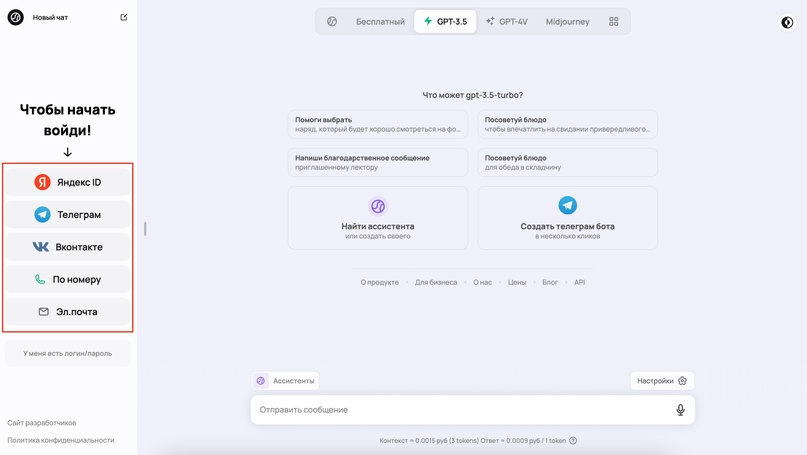Open Создать телеграм бота card
This screenshot has height=455, width=807.
coord(567,218)
